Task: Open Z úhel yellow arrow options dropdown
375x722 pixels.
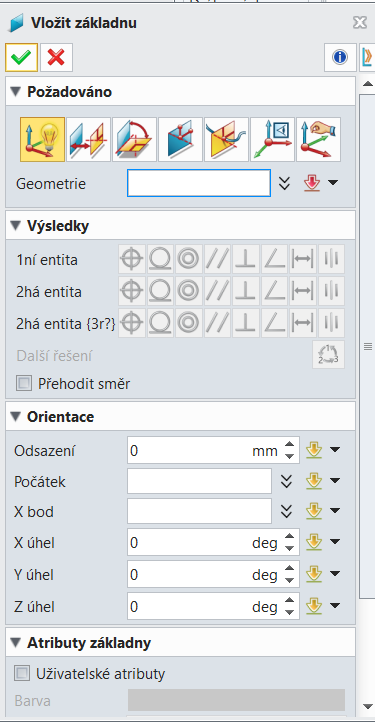Action: 334,606
